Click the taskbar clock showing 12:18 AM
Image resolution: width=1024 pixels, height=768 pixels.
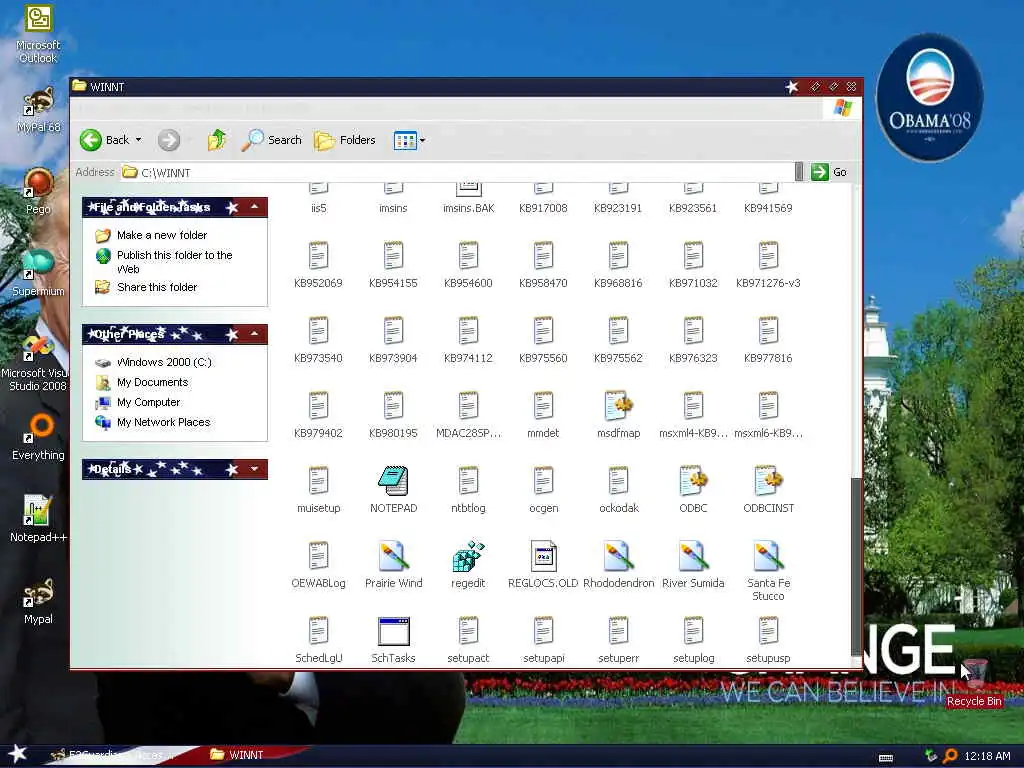click(x=987, y=756)
